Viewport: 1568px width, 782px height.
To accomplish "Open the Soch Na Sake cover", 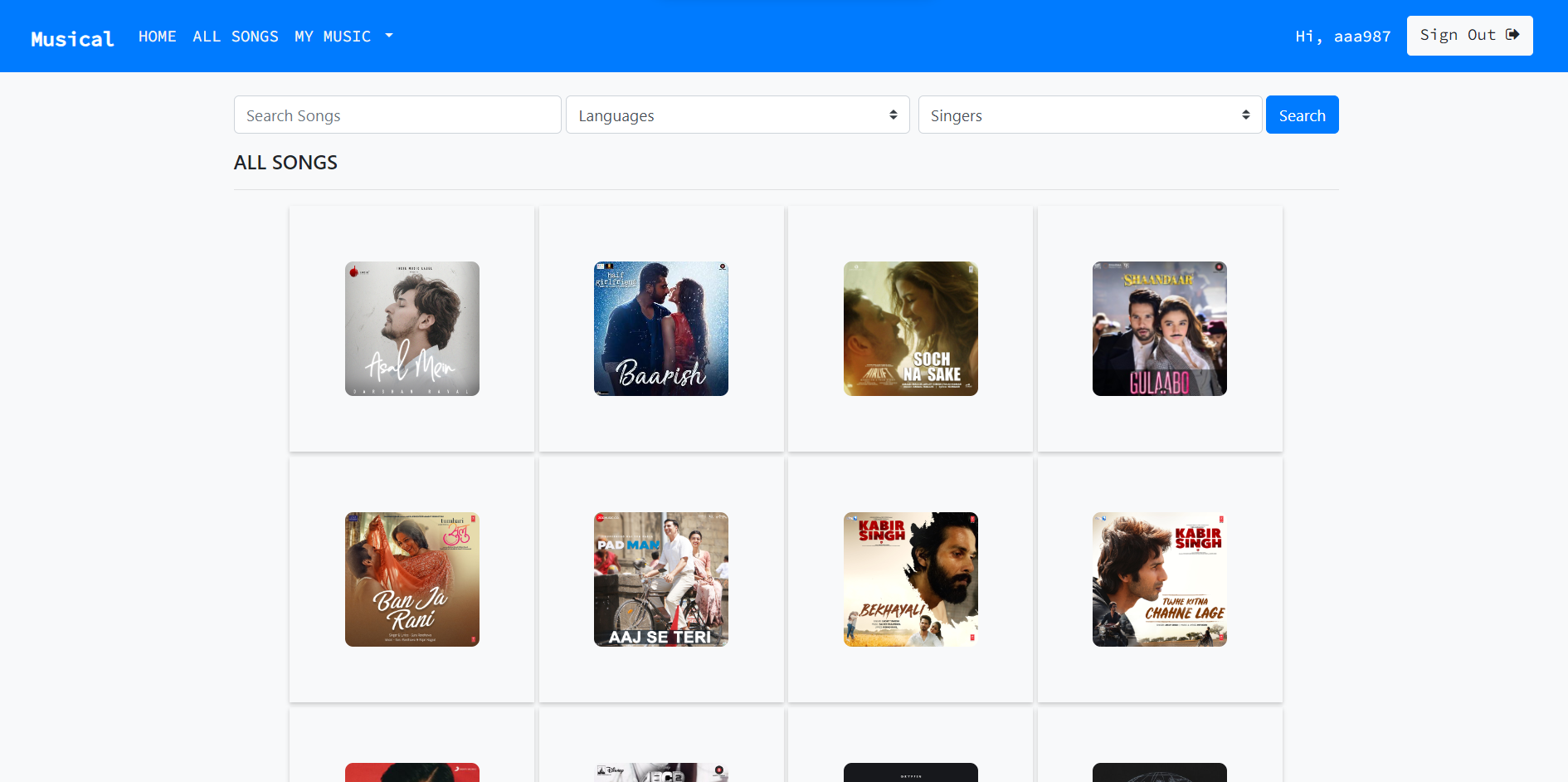I will coord(911,329).
